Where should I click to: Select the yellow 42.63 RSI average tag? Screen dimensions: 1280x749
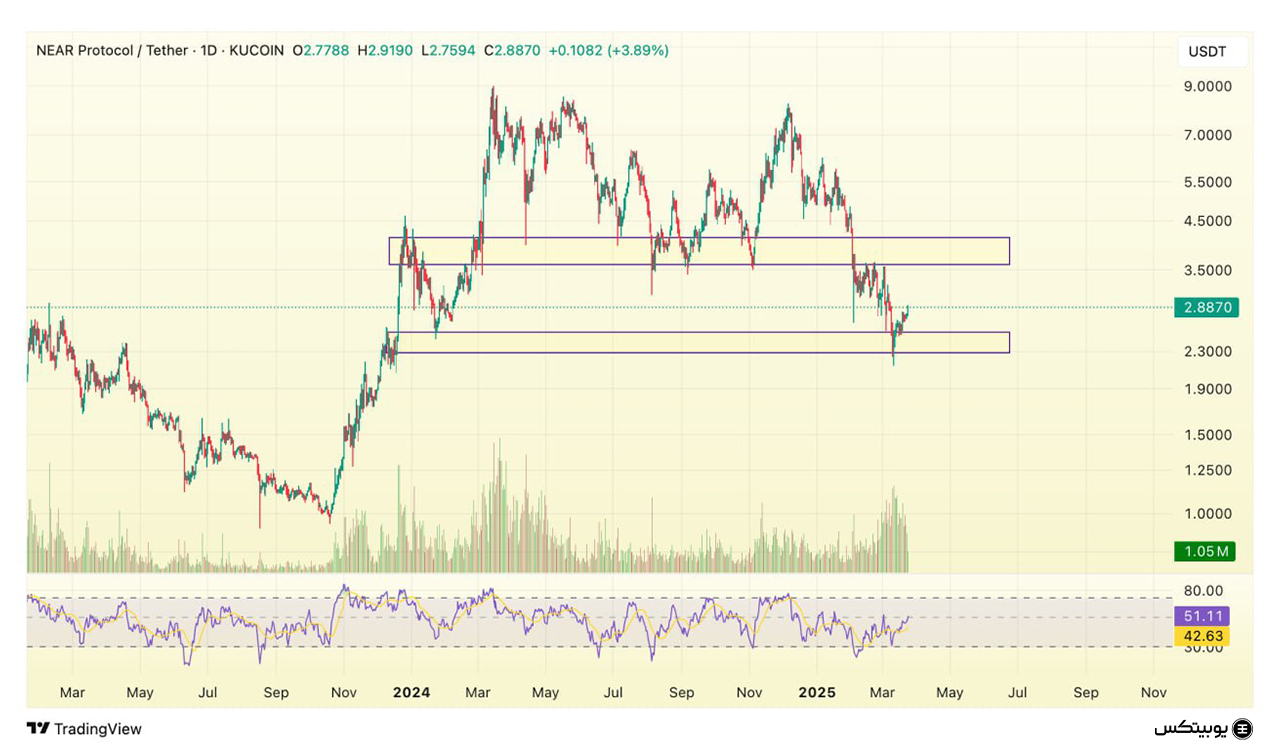click(1202, 636)
